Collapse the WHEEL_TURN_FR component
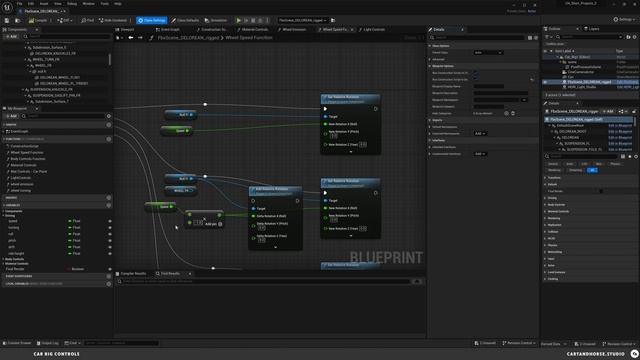Viewport: 640px width, 360px height. [x=25, y=60]
